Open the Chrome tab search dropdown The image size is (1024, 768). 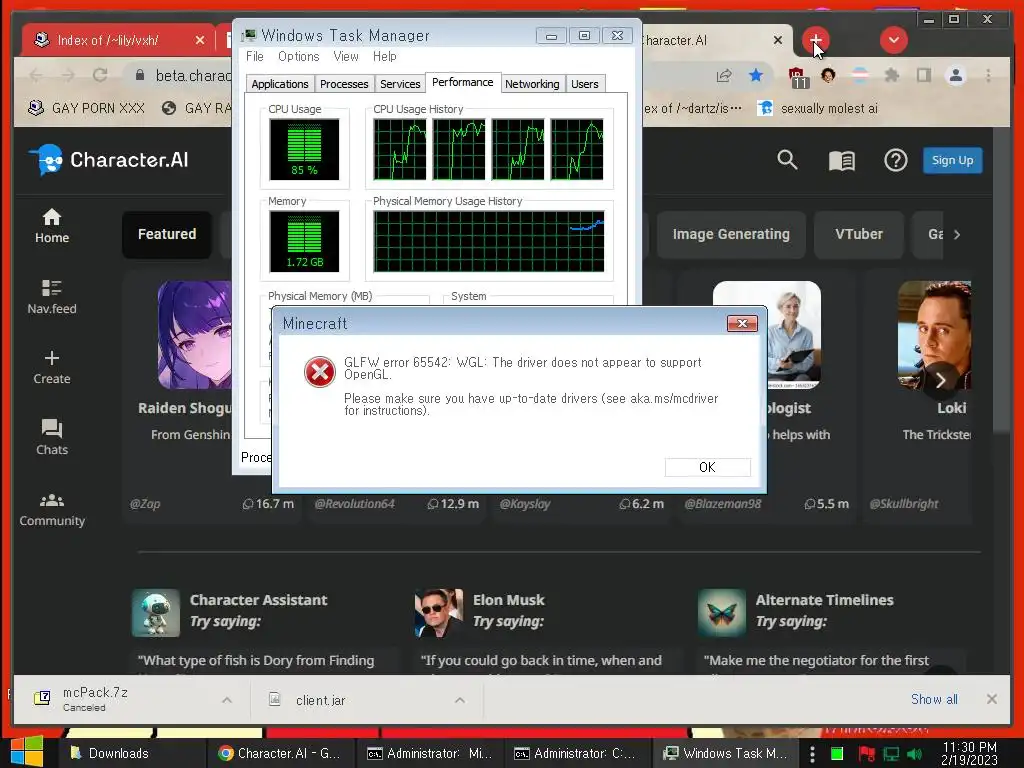point(893,40)
